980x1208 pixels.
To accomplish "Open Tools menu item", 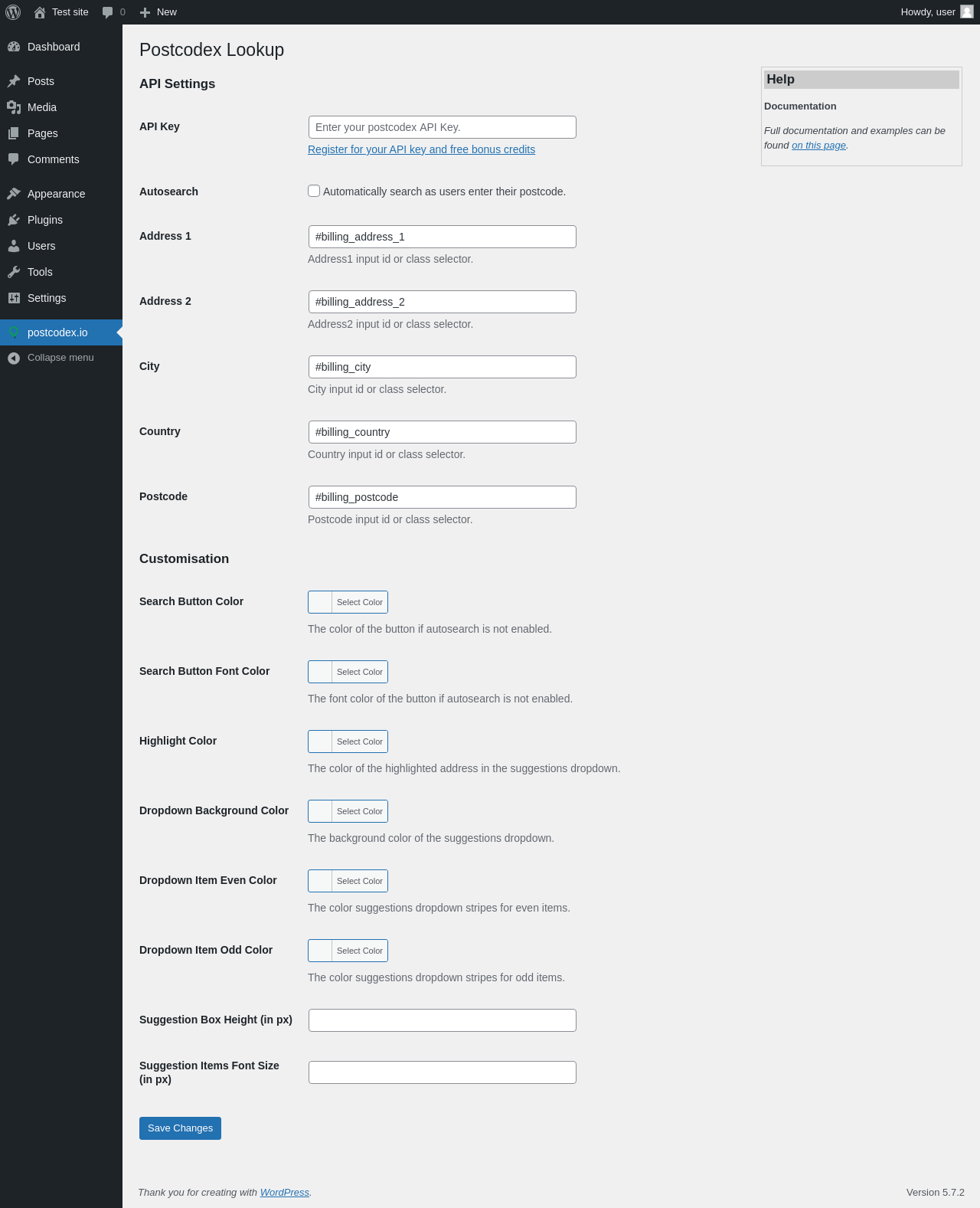I will [61, 272].
